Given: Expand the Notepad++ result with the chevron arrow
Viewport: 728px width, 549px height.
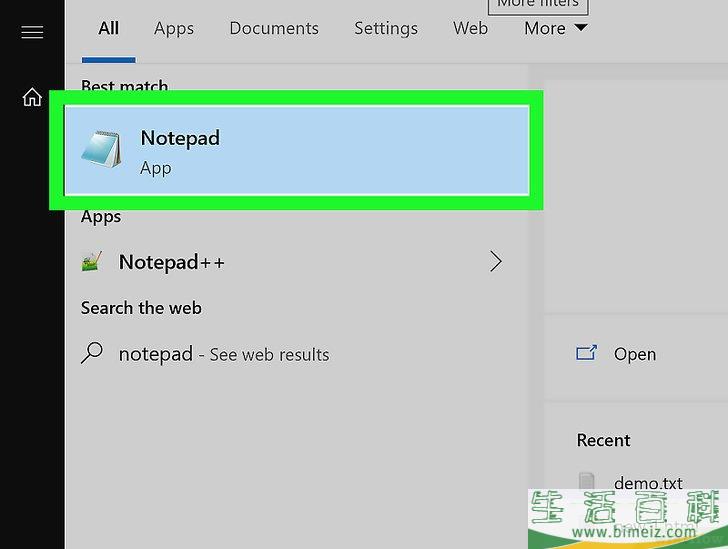Looking at the screenshot, I should click(496, 261).
